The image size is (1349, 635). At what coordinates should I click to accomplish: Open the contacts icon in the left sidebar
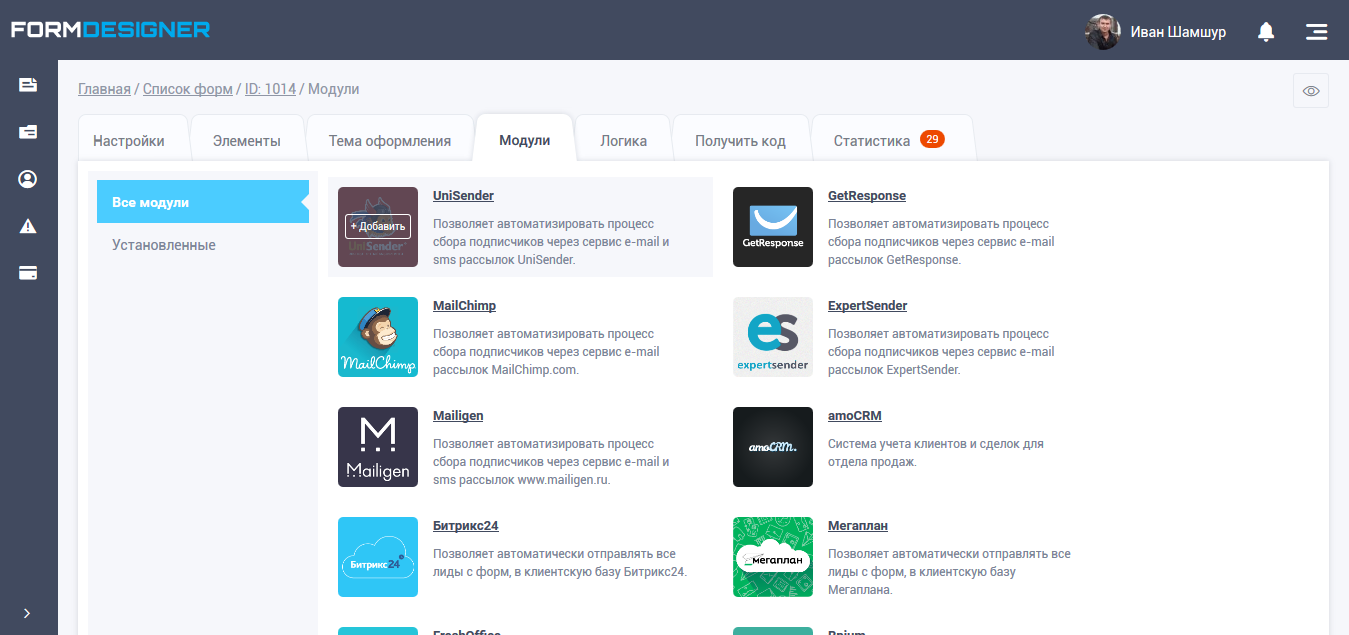coord(27,178)
